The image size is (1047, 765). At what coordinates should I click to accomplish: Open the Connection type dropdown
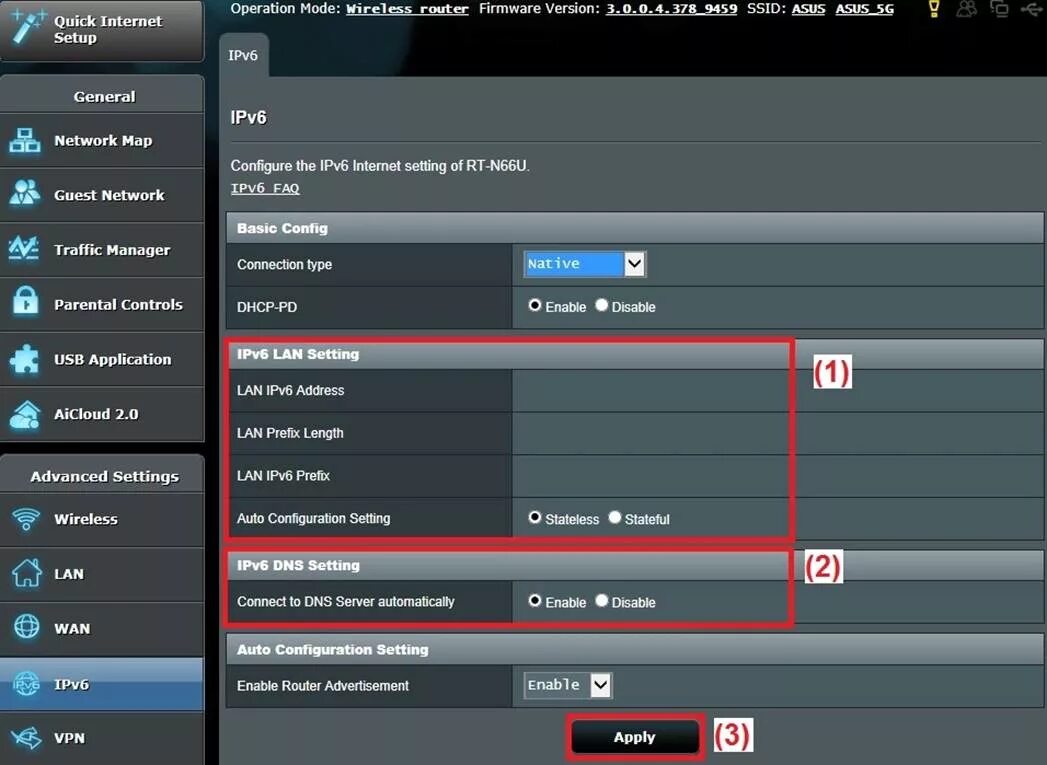(583, 263)
